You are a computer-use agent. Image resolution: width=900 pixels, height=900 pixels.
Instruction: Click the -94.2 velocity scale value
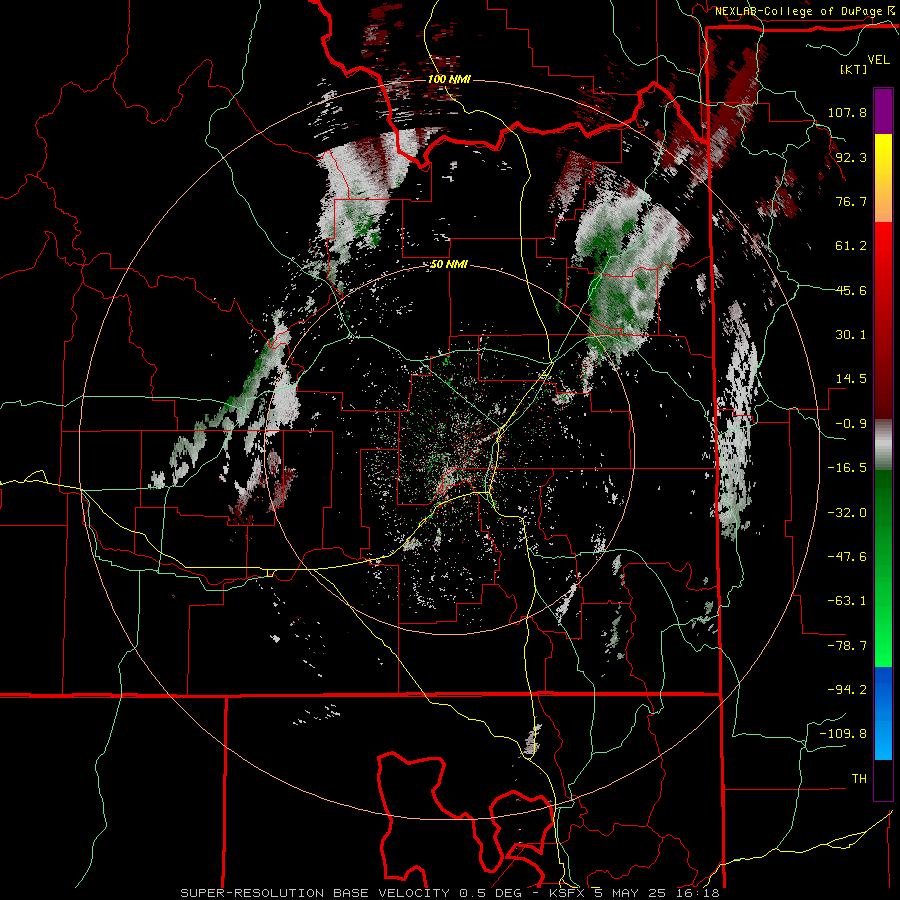[847, 690]
